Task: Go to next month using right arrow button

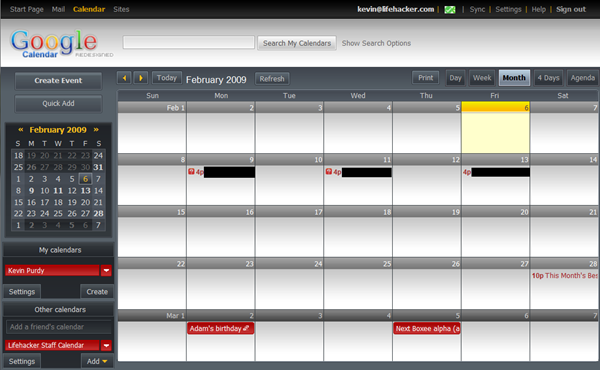Action: (141, 78)
